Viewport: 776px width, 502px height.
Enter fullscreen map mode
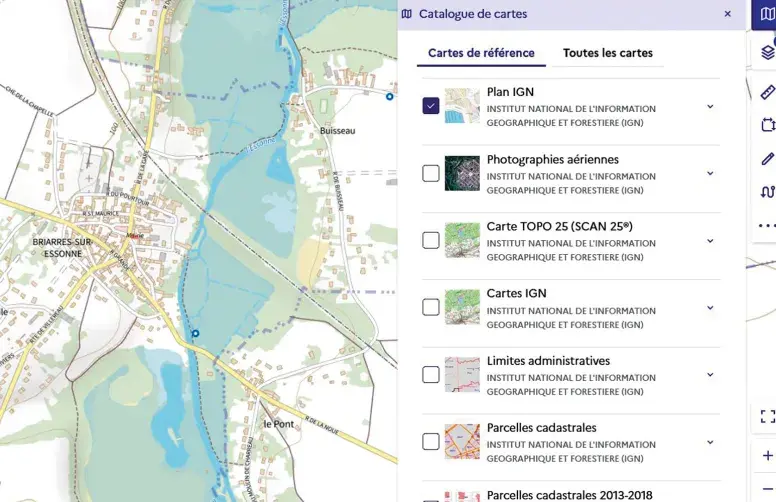[x=767, y=416]
